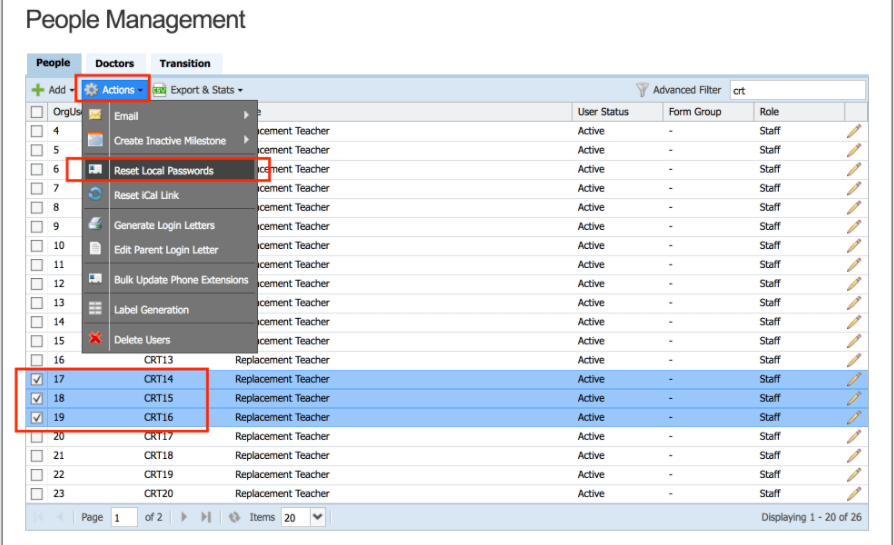
Task: Click the red X Delete Users icon
Action: point(96,339)
